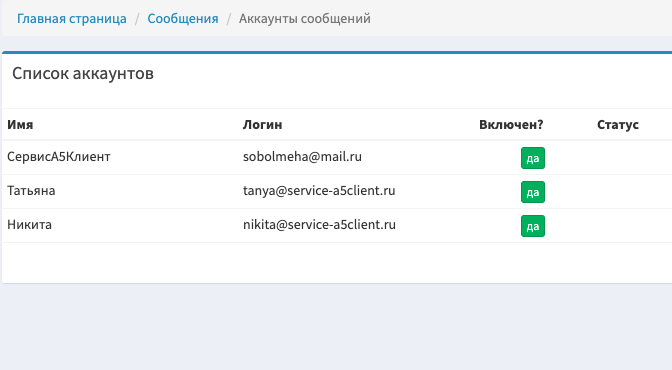Click login sobolmeha@mail.ru
This screenshot has height=370, width=672.
coord(302,157)
